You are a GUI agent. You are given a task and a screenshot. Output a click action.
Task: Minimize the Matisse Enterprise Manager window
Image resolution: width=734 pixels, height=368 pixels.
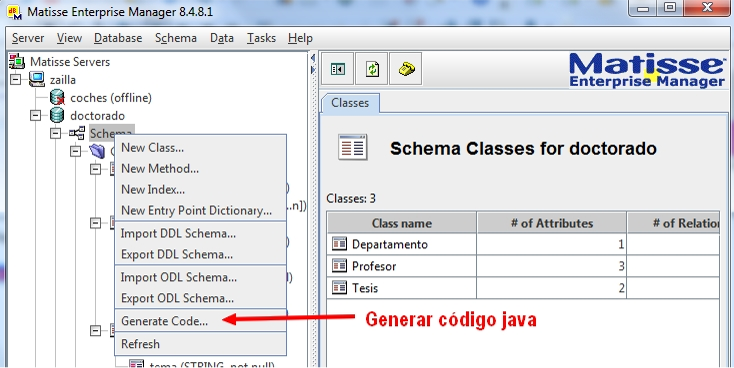(x=643, y=8)
